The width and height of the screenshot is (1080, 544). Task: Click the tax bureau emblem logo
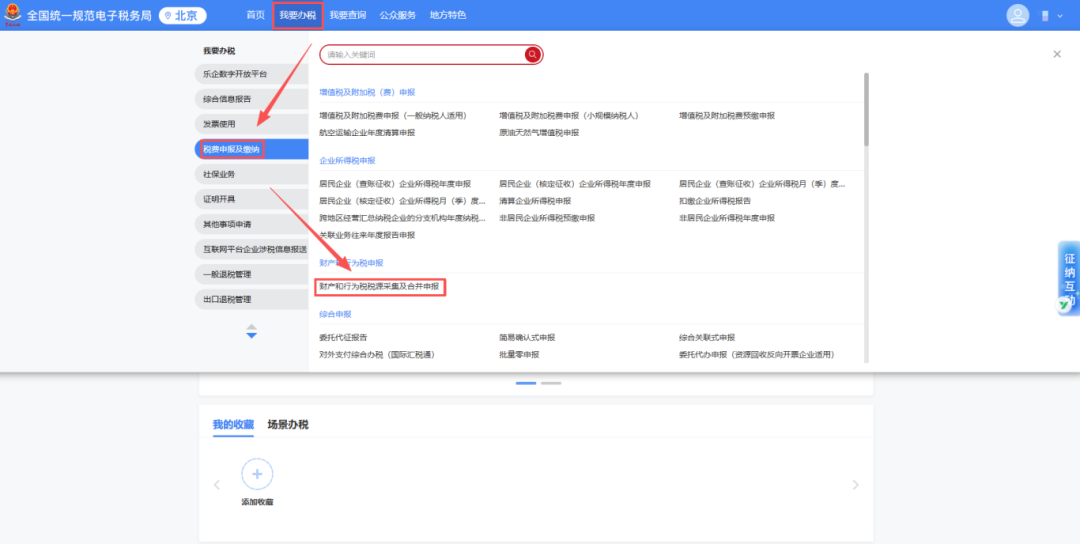tap(13, 15)
